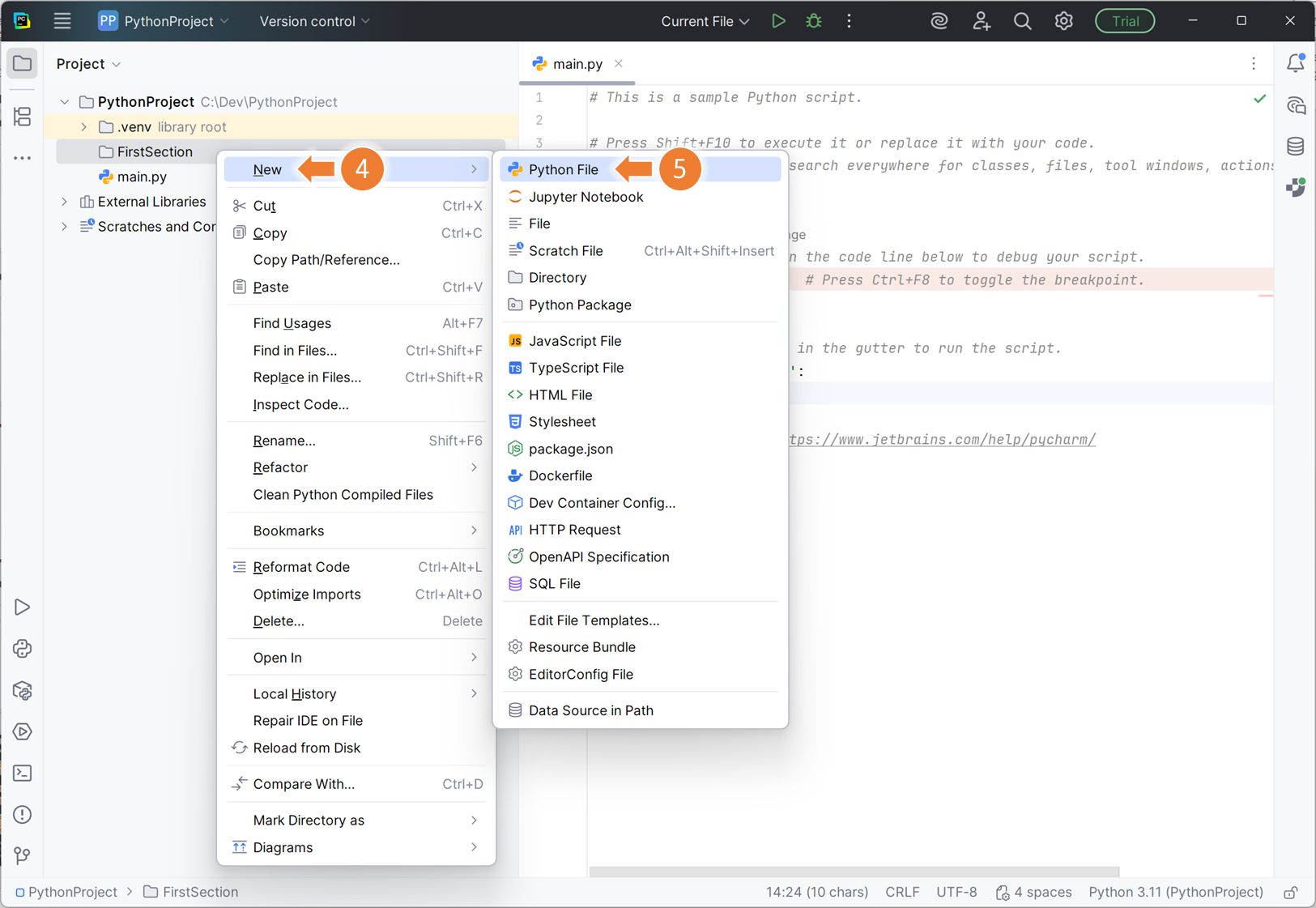The image size is (1316, 908).
Task: Open Project view dropdown
Action: pos(88,63)
